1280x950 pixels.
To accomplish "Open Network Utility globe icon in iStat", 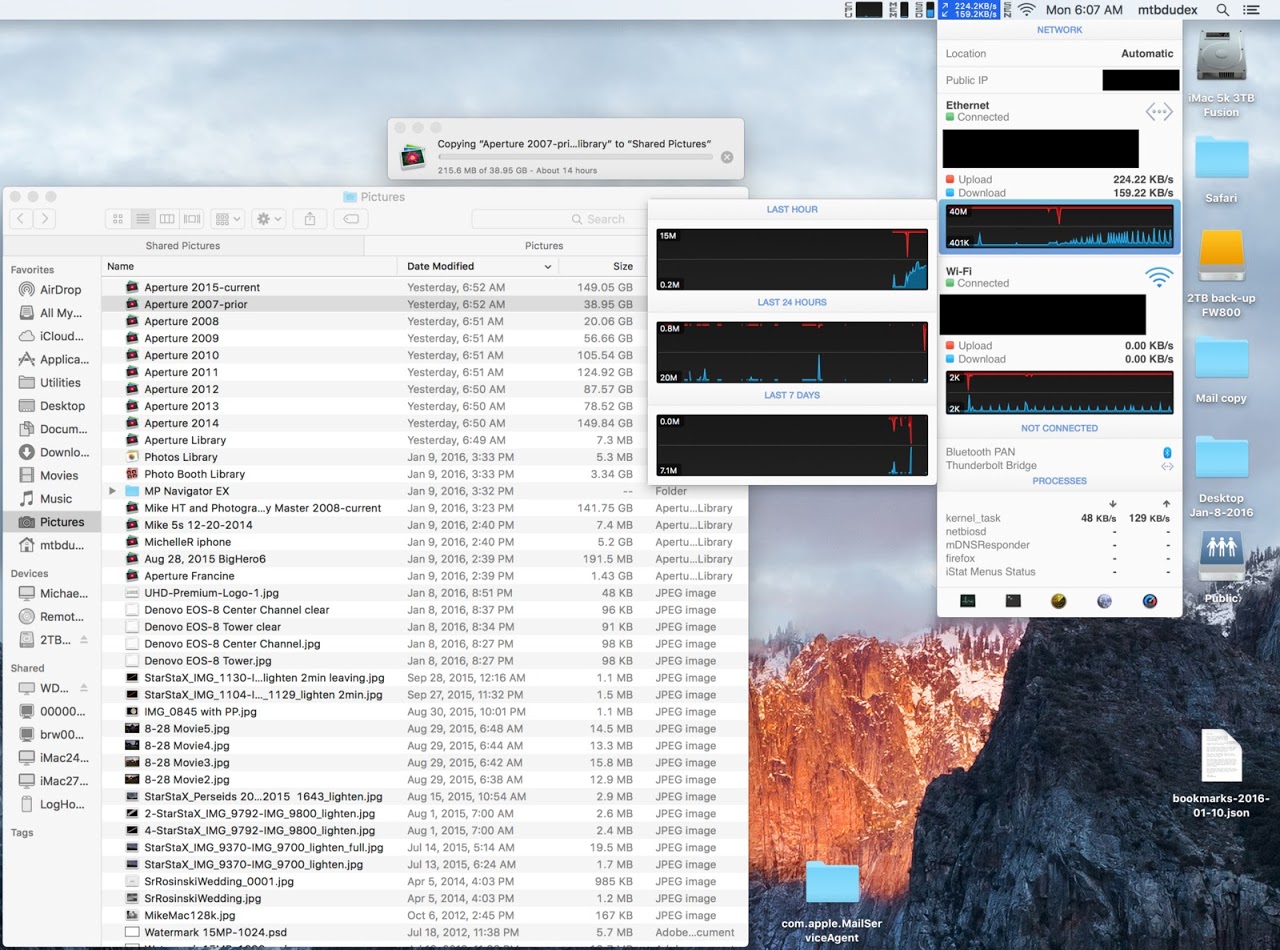I will 1104,601.
